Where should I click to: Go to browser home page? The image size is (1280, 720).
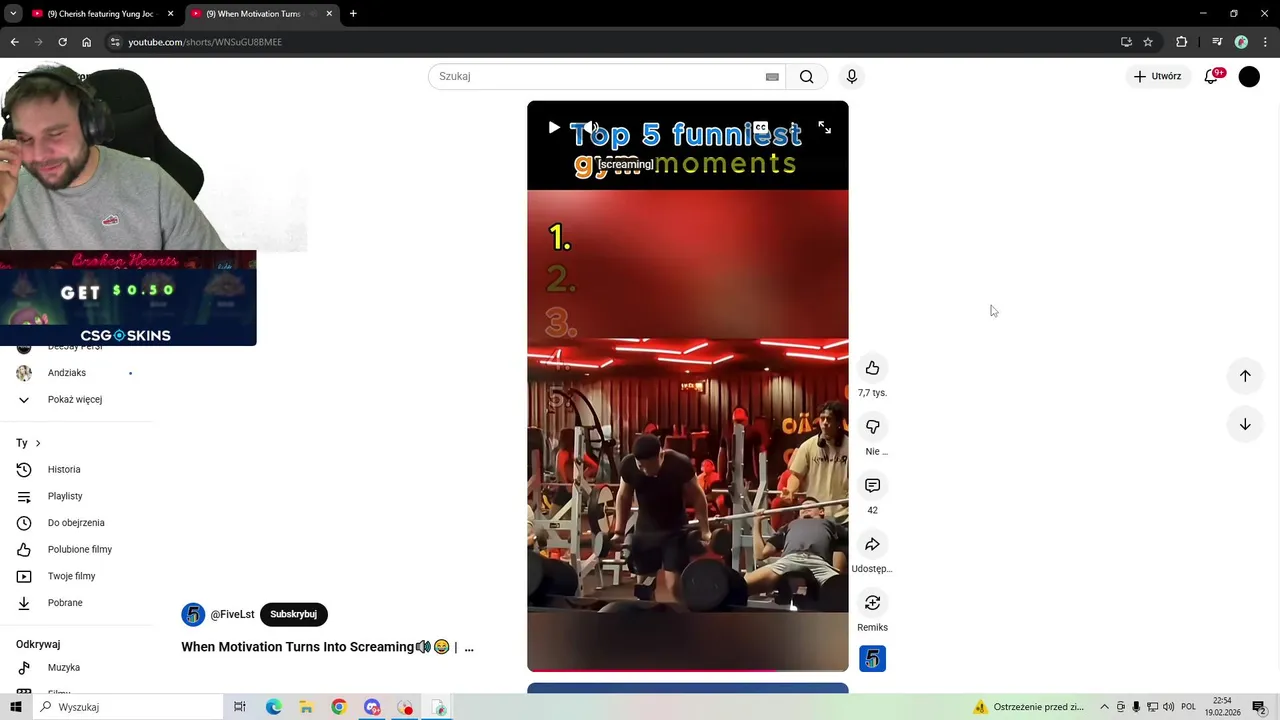[86, 42]
